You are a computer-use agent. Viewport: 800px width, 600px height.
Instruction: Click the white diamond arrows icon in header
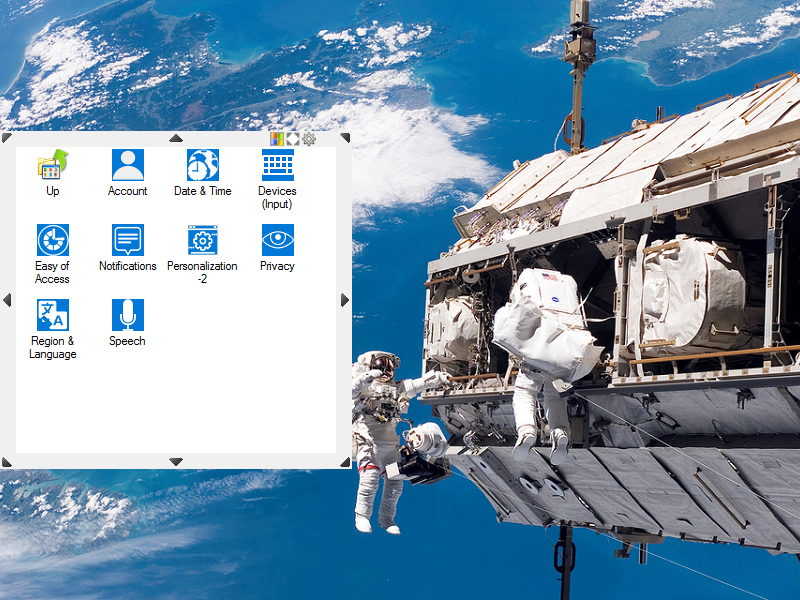[x=293, y=139]
